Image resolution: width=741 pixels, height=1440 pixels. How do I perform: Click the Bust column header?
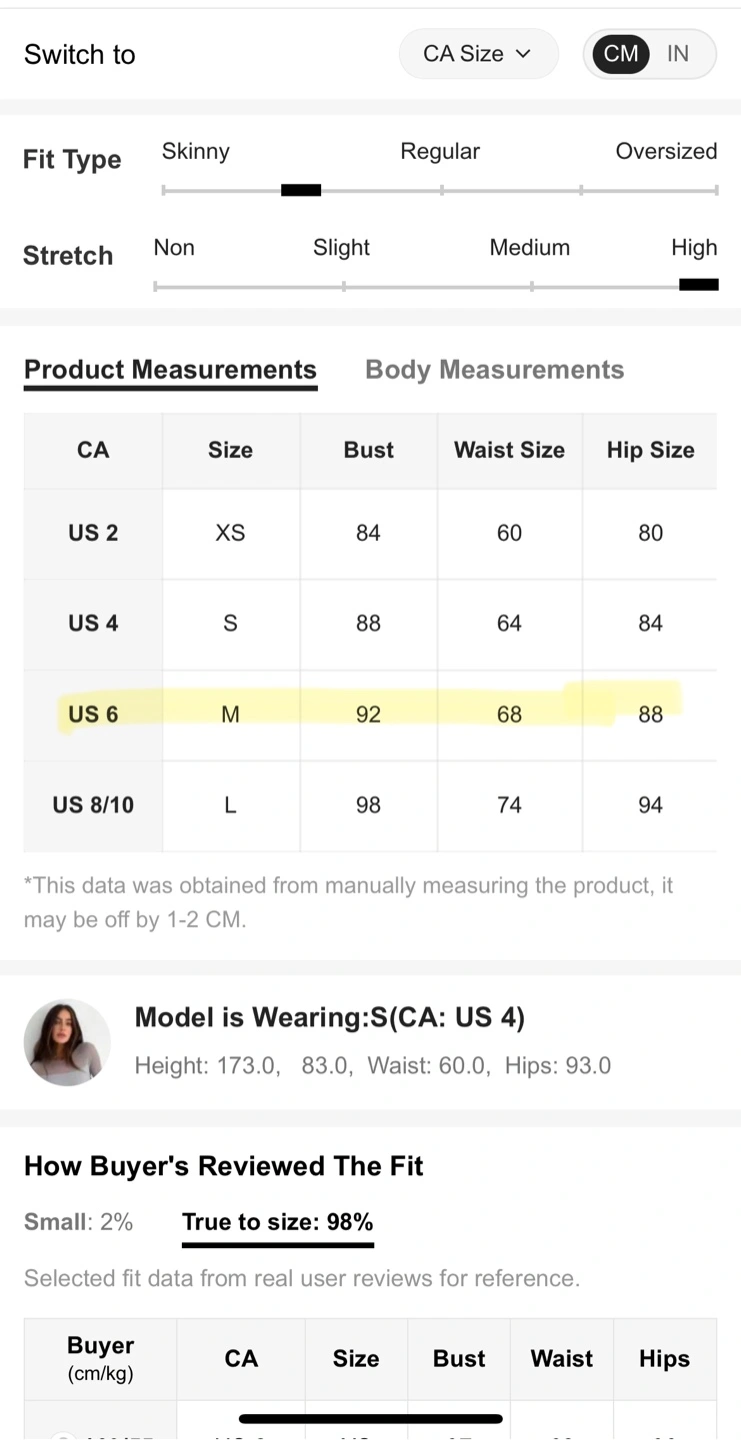(x=369, y=450)
